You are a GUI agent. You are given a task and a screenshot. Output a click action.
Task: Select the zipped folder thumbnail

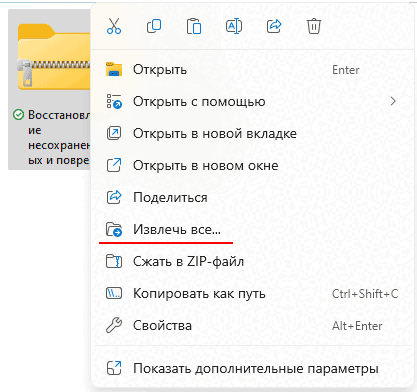tap(54, 57)
